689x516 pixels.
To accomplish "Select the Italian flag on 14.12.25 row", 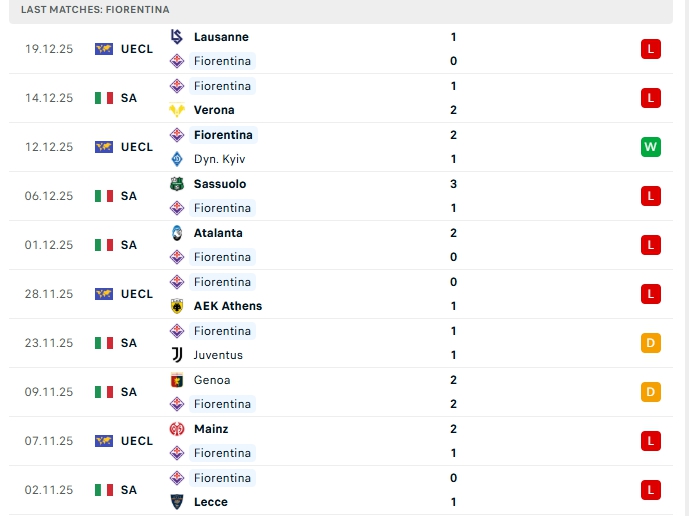I will tap(104, 98).
